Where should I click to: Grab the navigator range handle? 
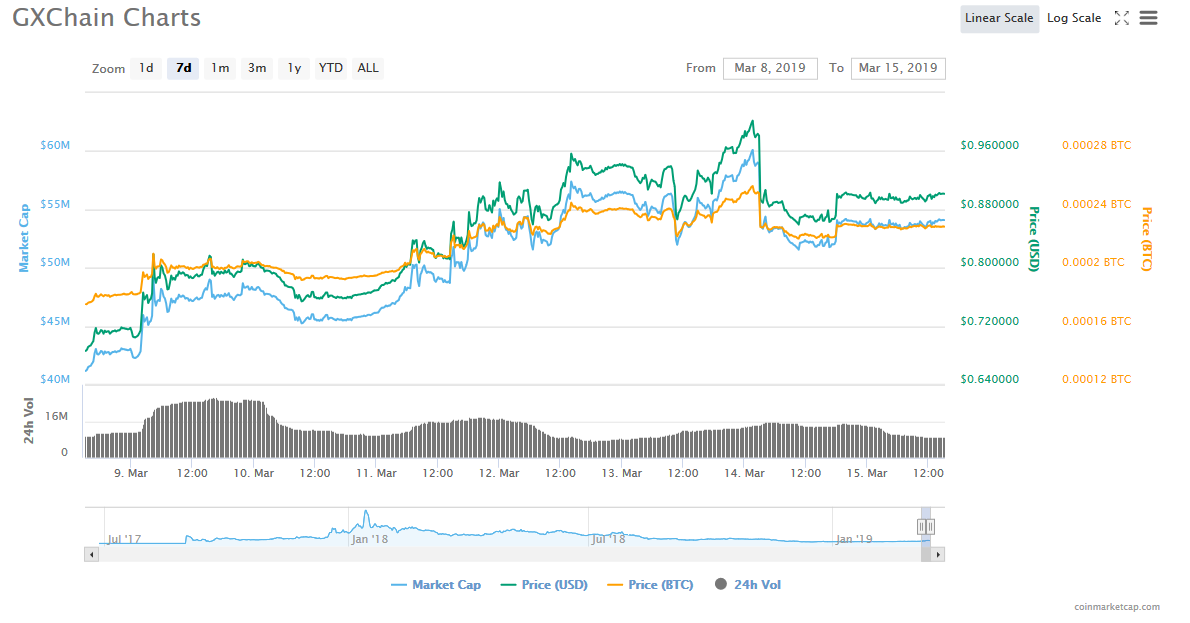pyautogui.click(x=925, y=527)
